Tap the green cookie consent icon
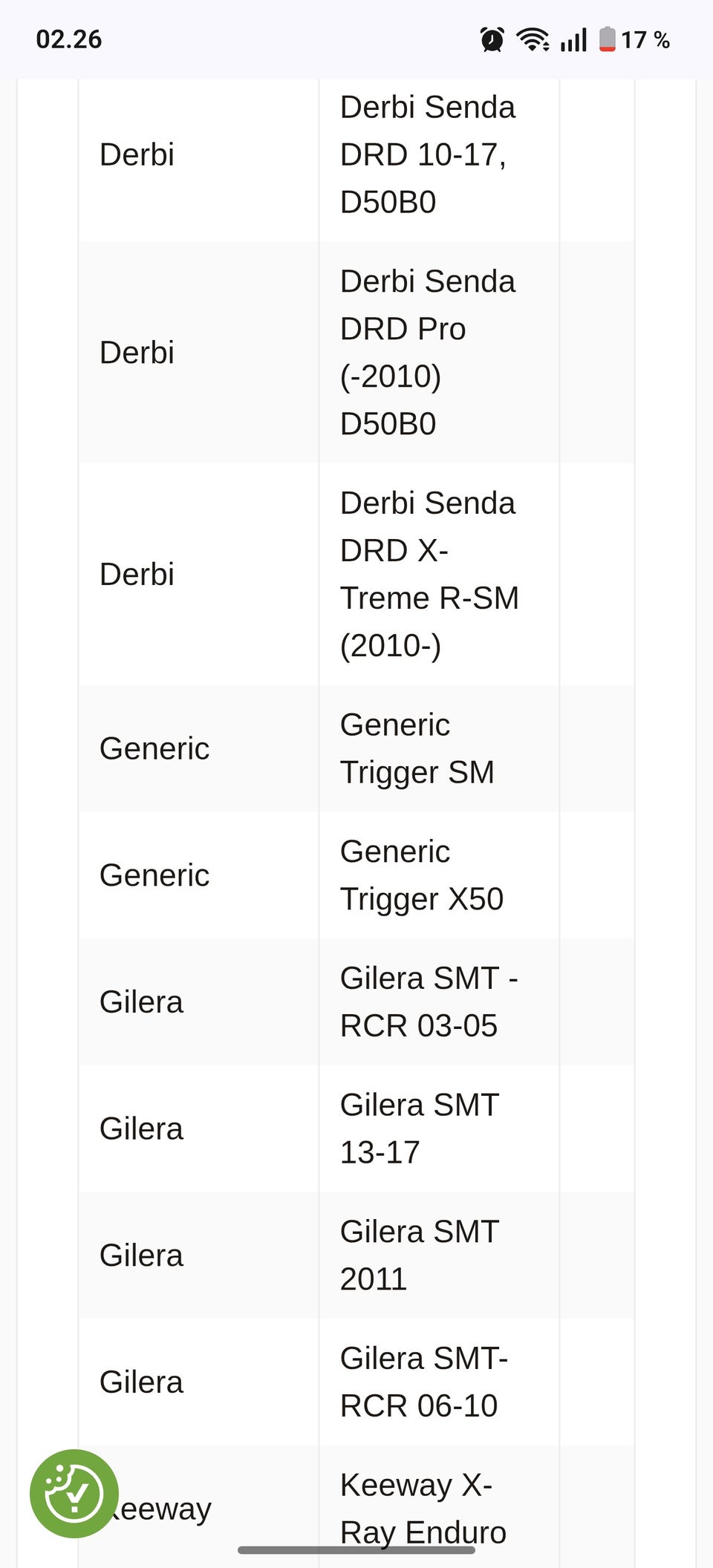This screenshot has width=713, height=1568. [74, 1493]
